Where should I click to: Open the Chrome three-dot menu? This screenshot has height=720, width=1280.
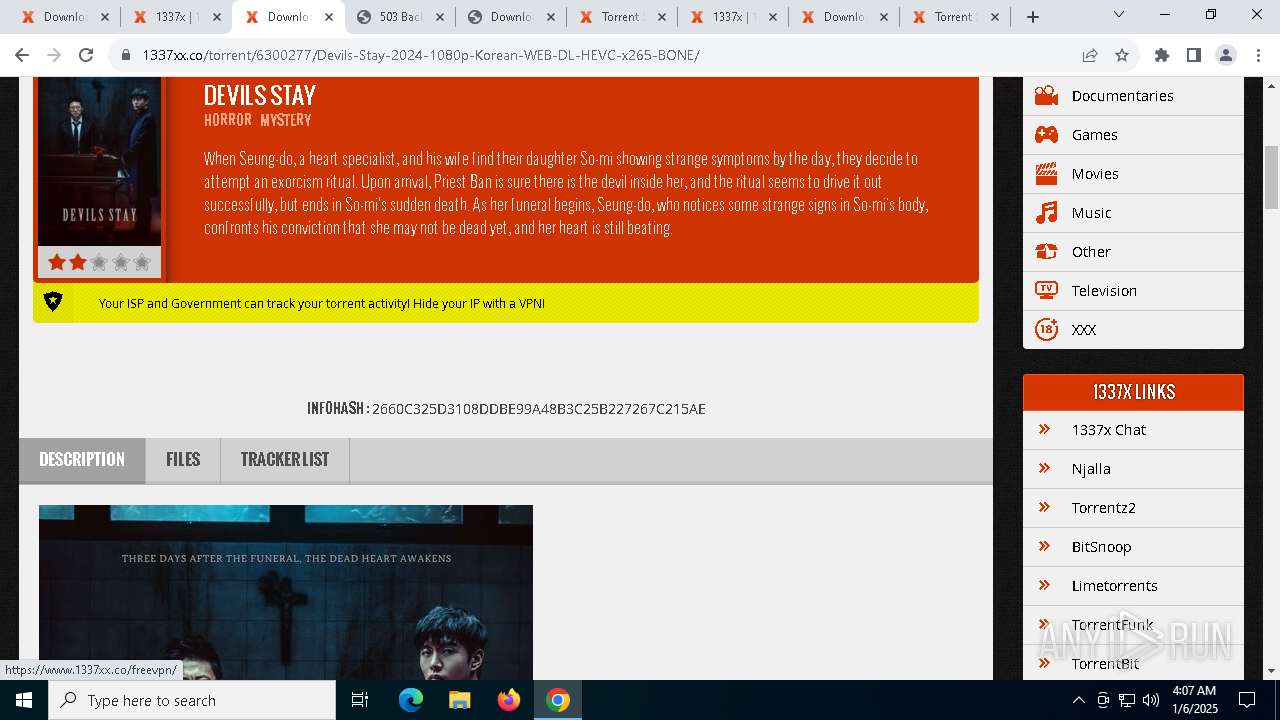tap(1257, 55)
